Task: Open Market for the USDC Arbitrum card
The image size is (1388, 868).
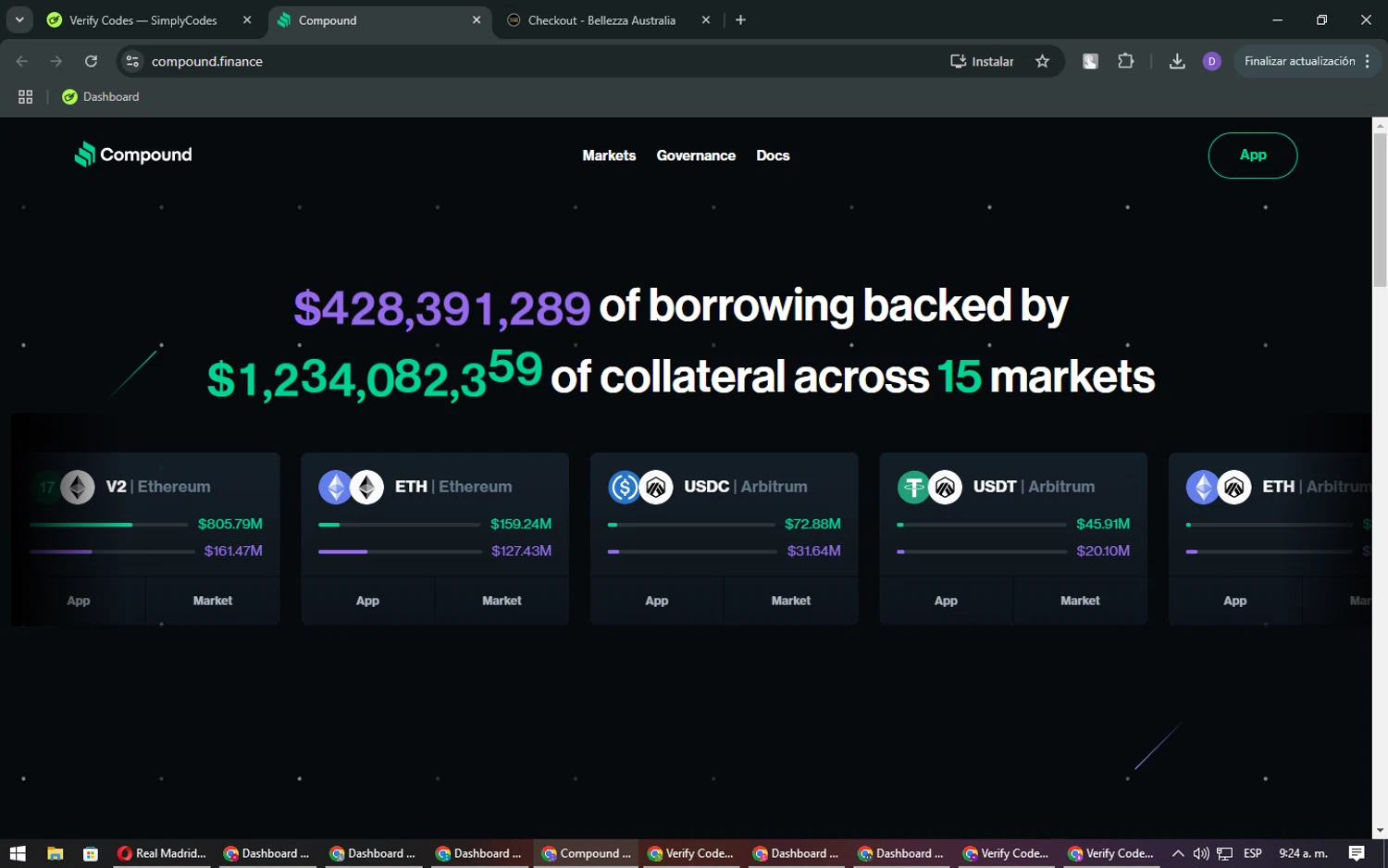Action: (x=791, y=601)
